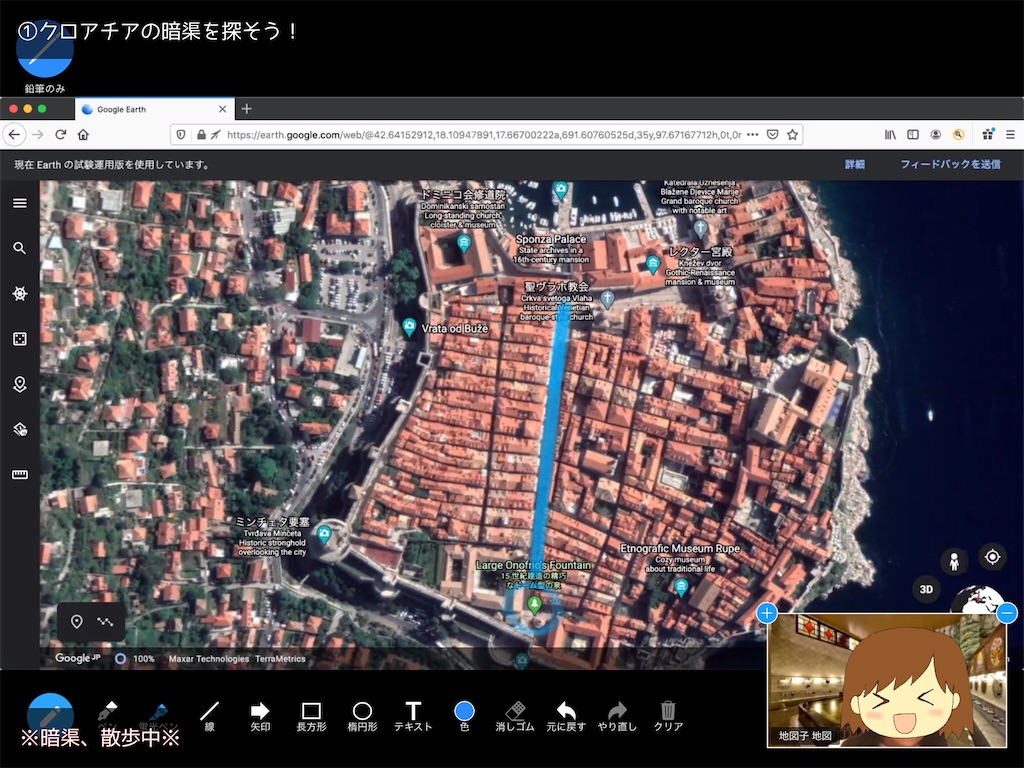The image size is (1024, 768).
Task: Add a placemark on the map
Action: 76,622
